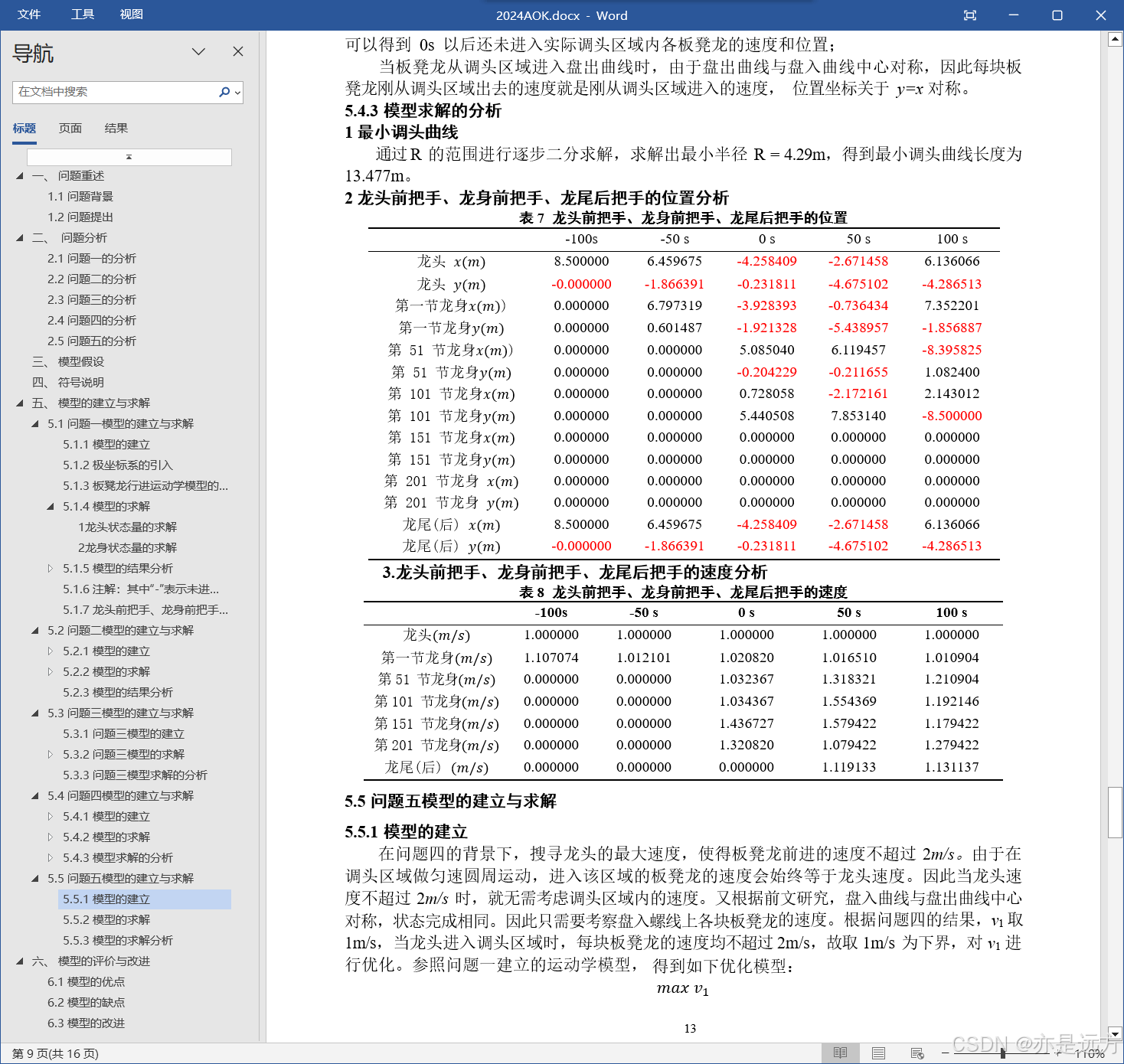
Task: Switch to the 页面 tab
Action: [x=70, y=129]
